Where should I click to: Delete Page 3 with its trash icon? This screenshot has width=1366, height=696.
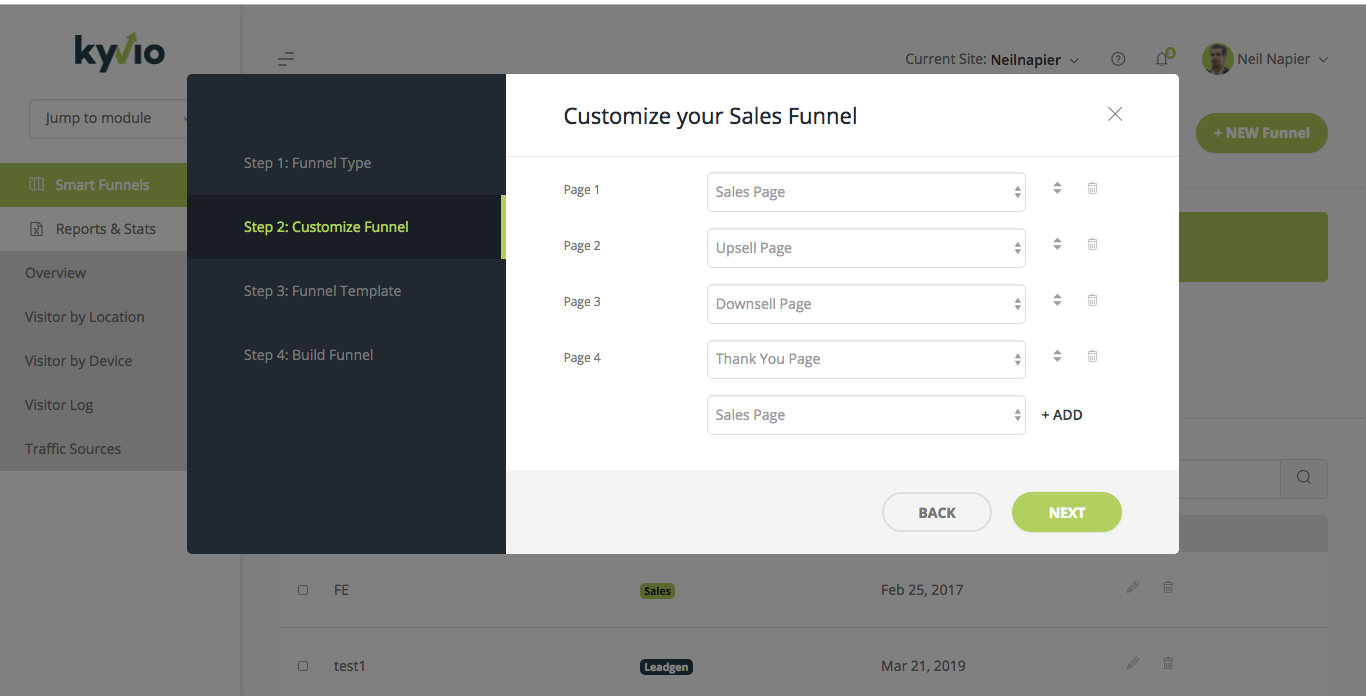tap(1092, 300)
